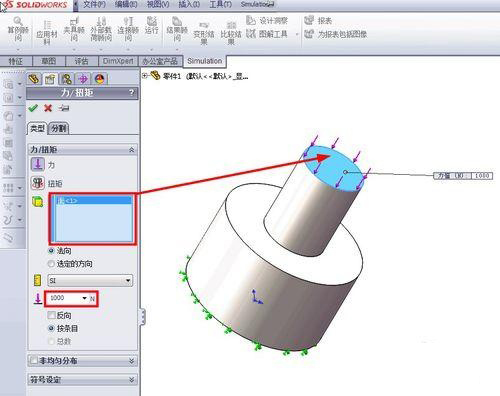Expand the 非均匀分布 section chevron
Image resolution: width=500 pixels, height=396 pixels.
coord(132,361)
